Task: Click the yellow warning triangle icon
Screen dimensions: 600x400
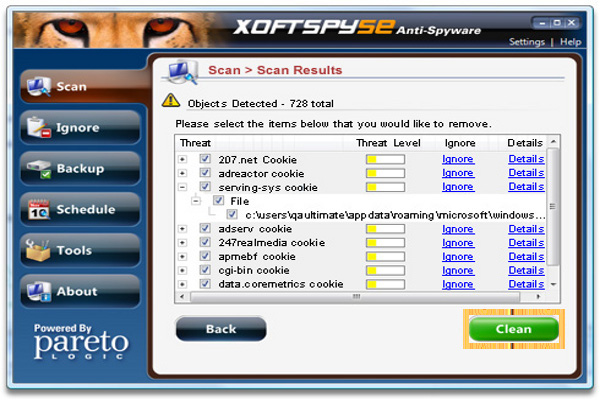Action: coord(171,100)
